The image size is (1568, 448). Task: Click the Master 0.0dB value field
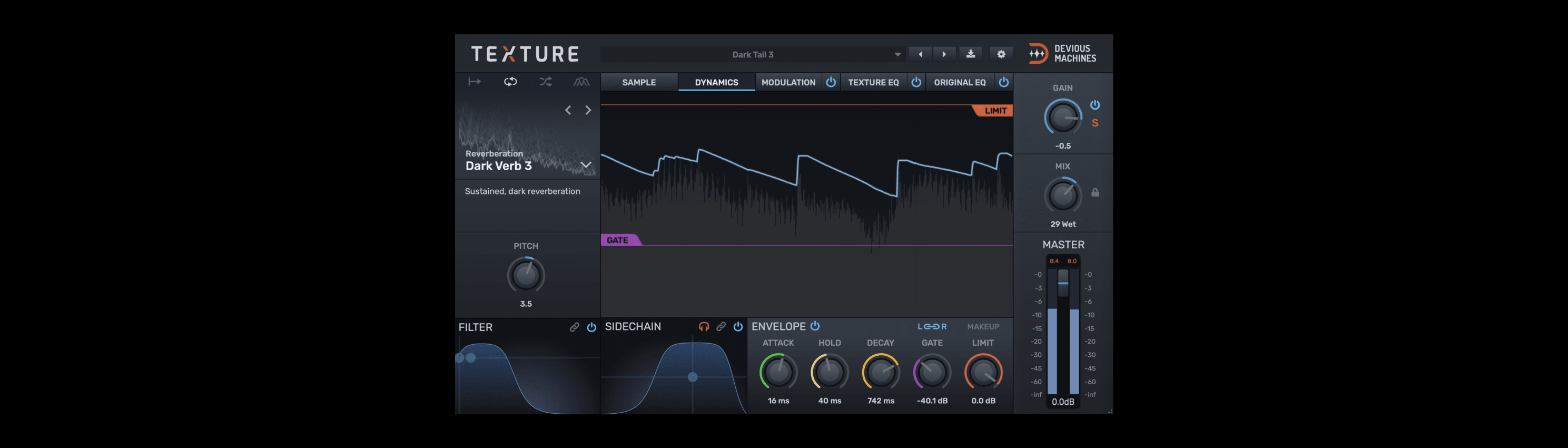pos(1063,402)
